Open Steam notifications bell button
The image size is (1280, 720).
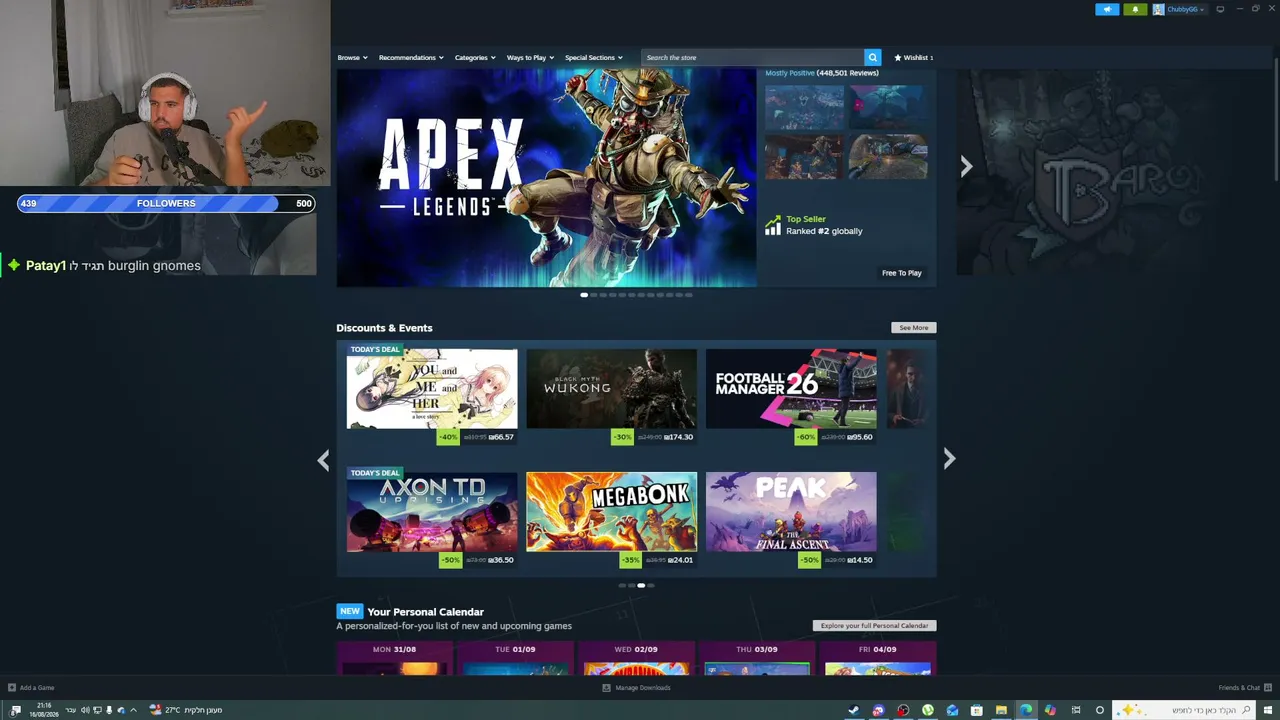(1135, 9)
